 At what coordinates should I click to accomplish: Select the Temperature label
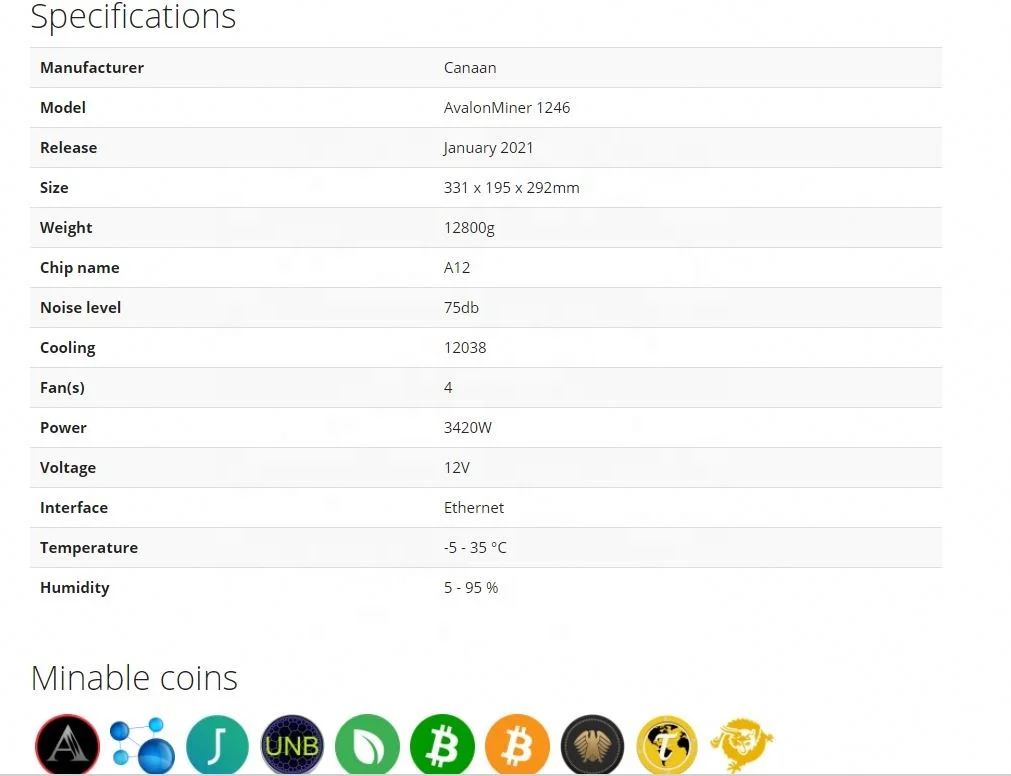pos(89,548)
